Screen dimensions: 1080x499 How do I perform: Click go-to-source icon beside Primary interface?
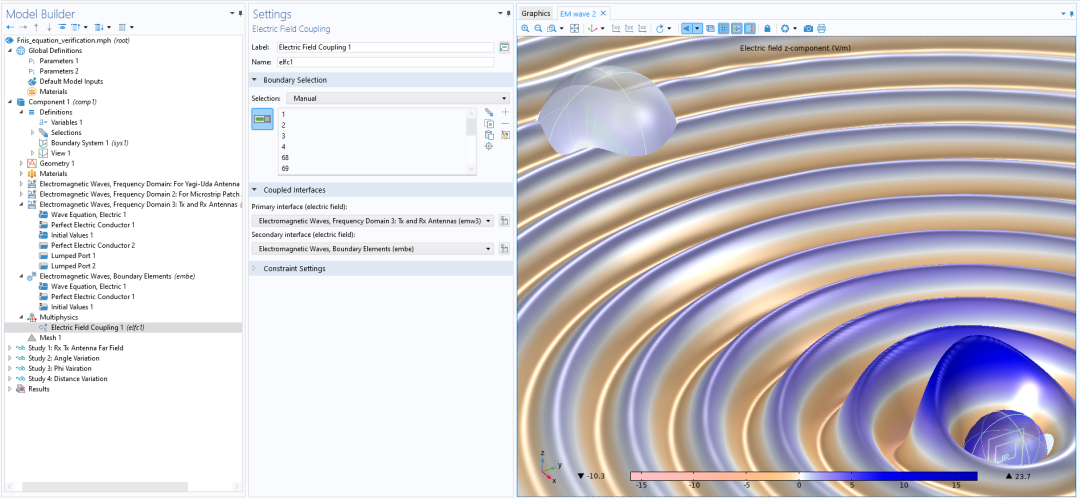coord(504,221)
